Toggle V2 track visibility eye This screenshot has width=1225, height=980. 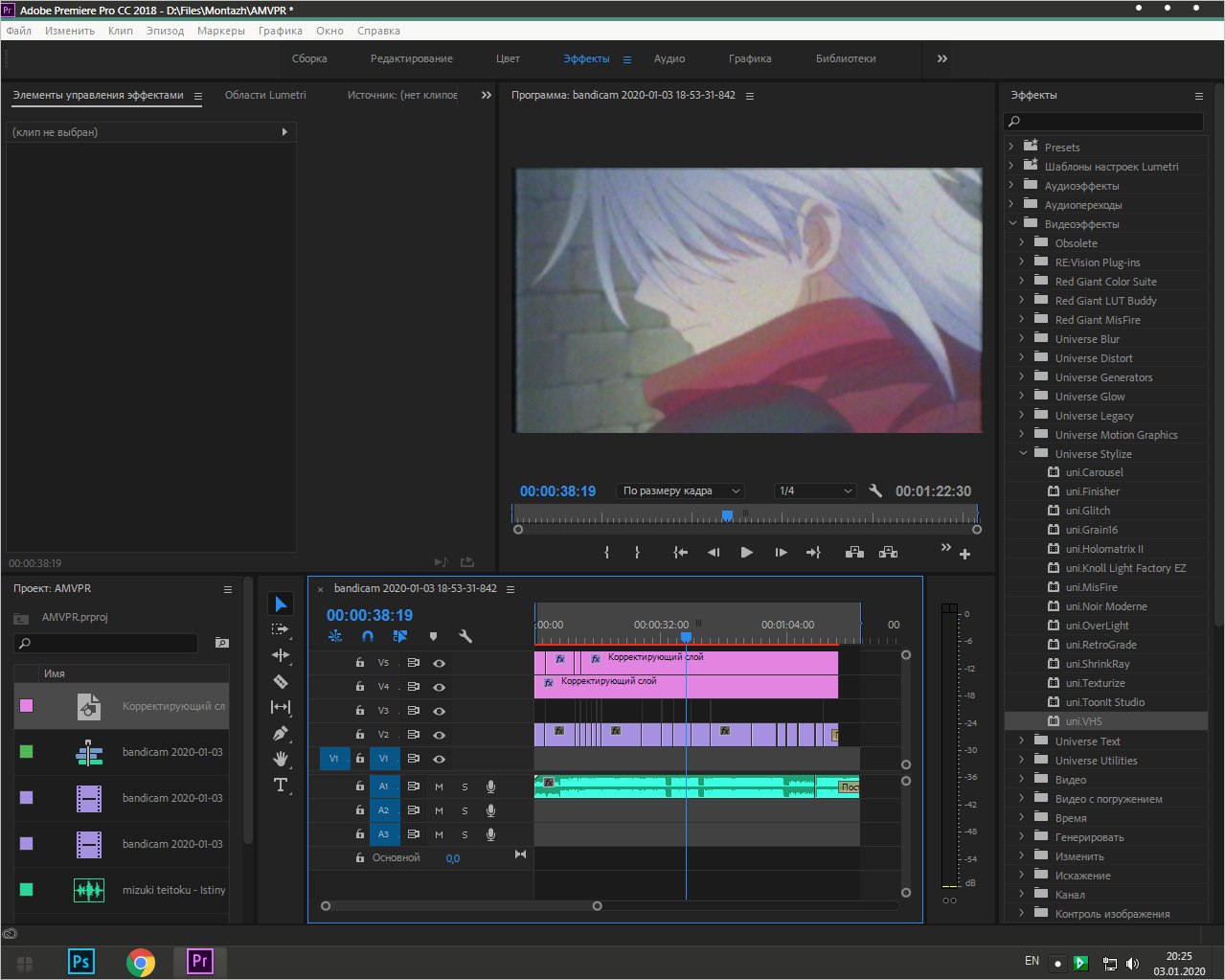439,735
